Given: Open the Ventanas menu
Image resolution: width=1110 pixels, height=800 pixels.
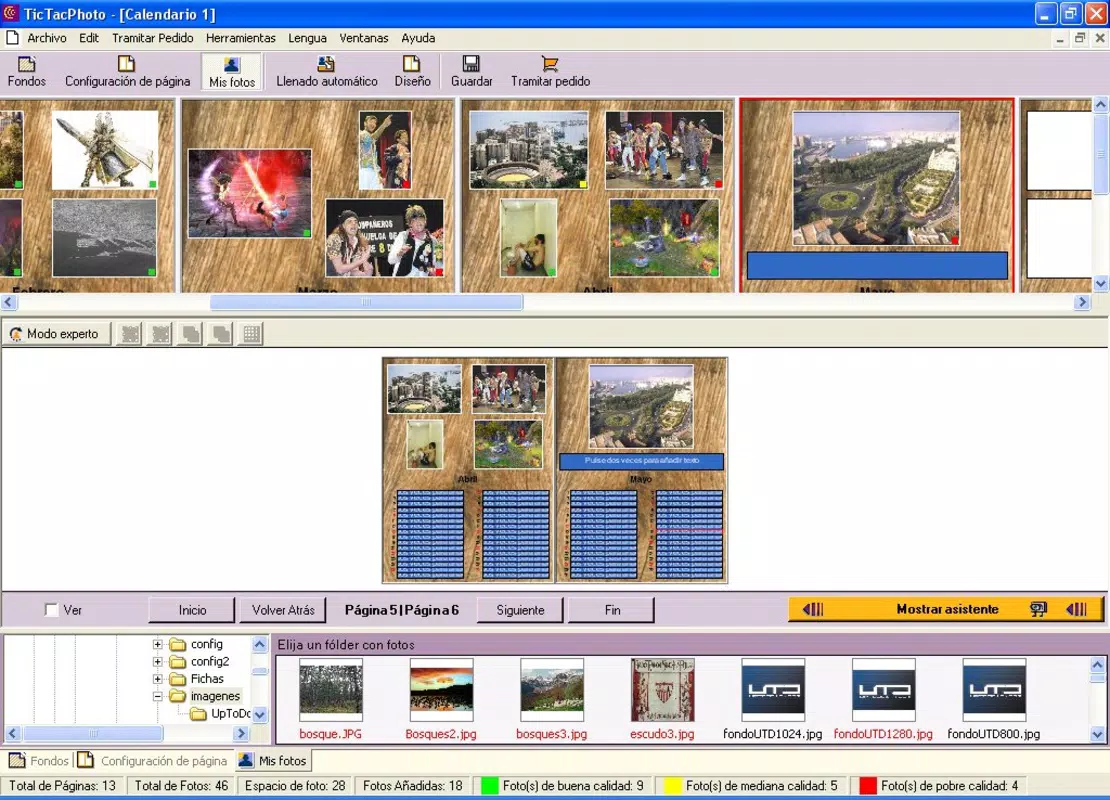Looking at the screenshot, I should coord(363,38).
